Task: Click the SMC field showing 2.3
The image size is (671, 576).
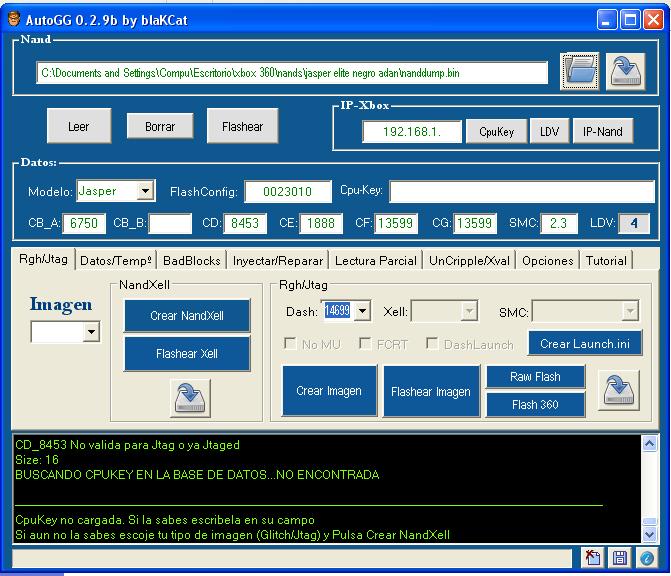Action: click(559, 223)
